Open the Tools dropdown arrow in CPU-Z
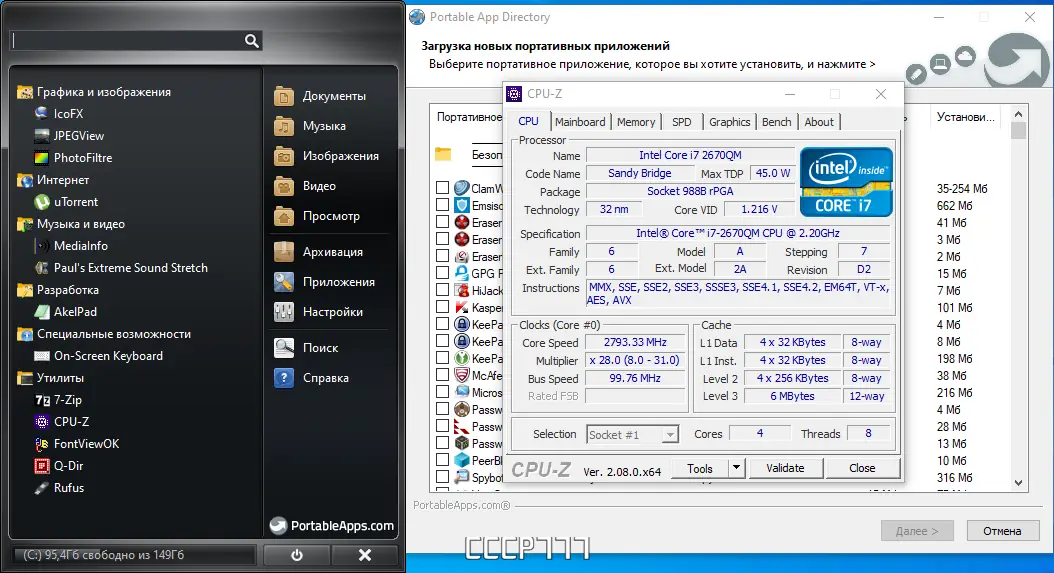The height and width of the screenshot is (573, 1054). tap(736, 468)
